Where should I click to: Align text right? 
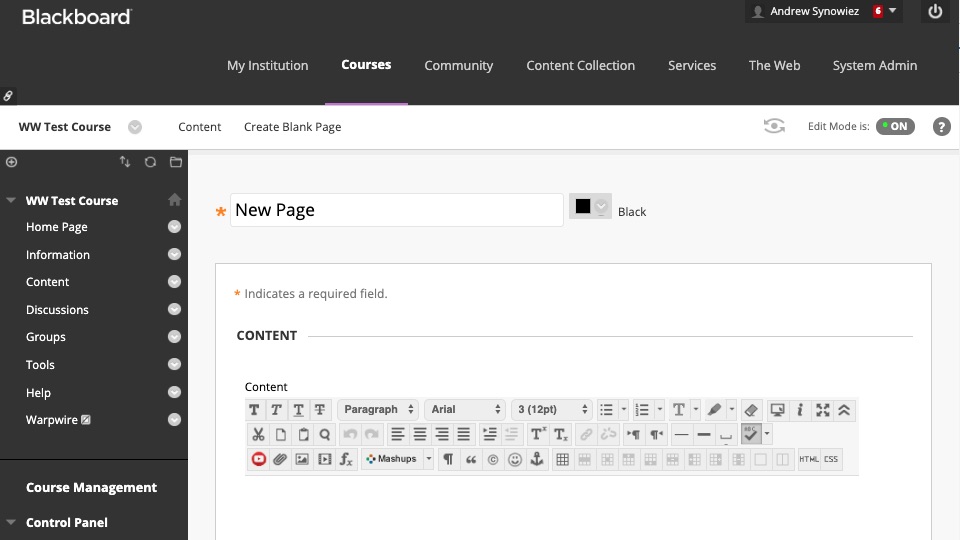tap(441, 435)
